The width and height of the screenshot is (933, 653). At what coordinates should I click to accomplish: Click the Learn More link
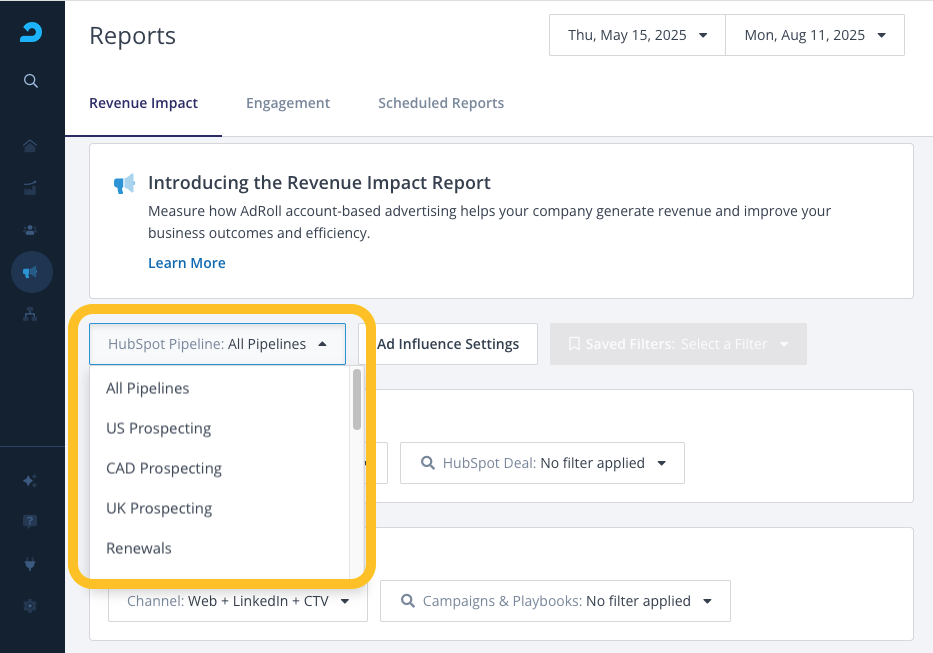coord(187,263)
